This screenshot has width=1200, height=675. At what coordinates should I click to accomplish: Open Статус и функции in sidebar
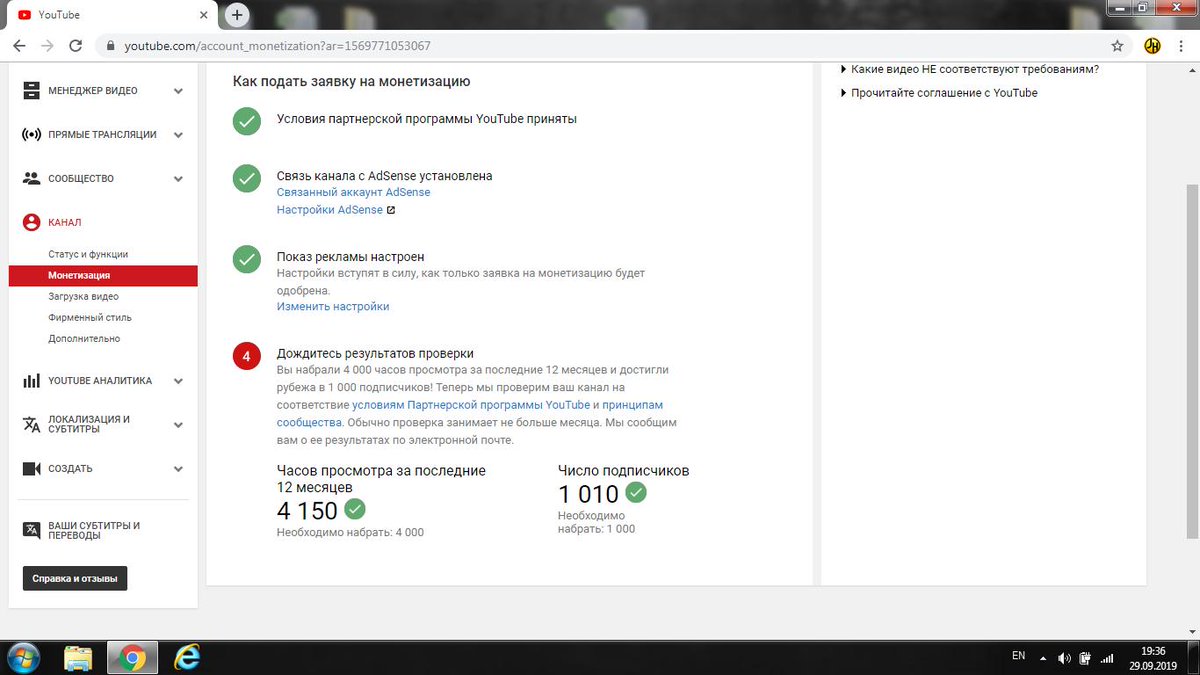[88, 254]
